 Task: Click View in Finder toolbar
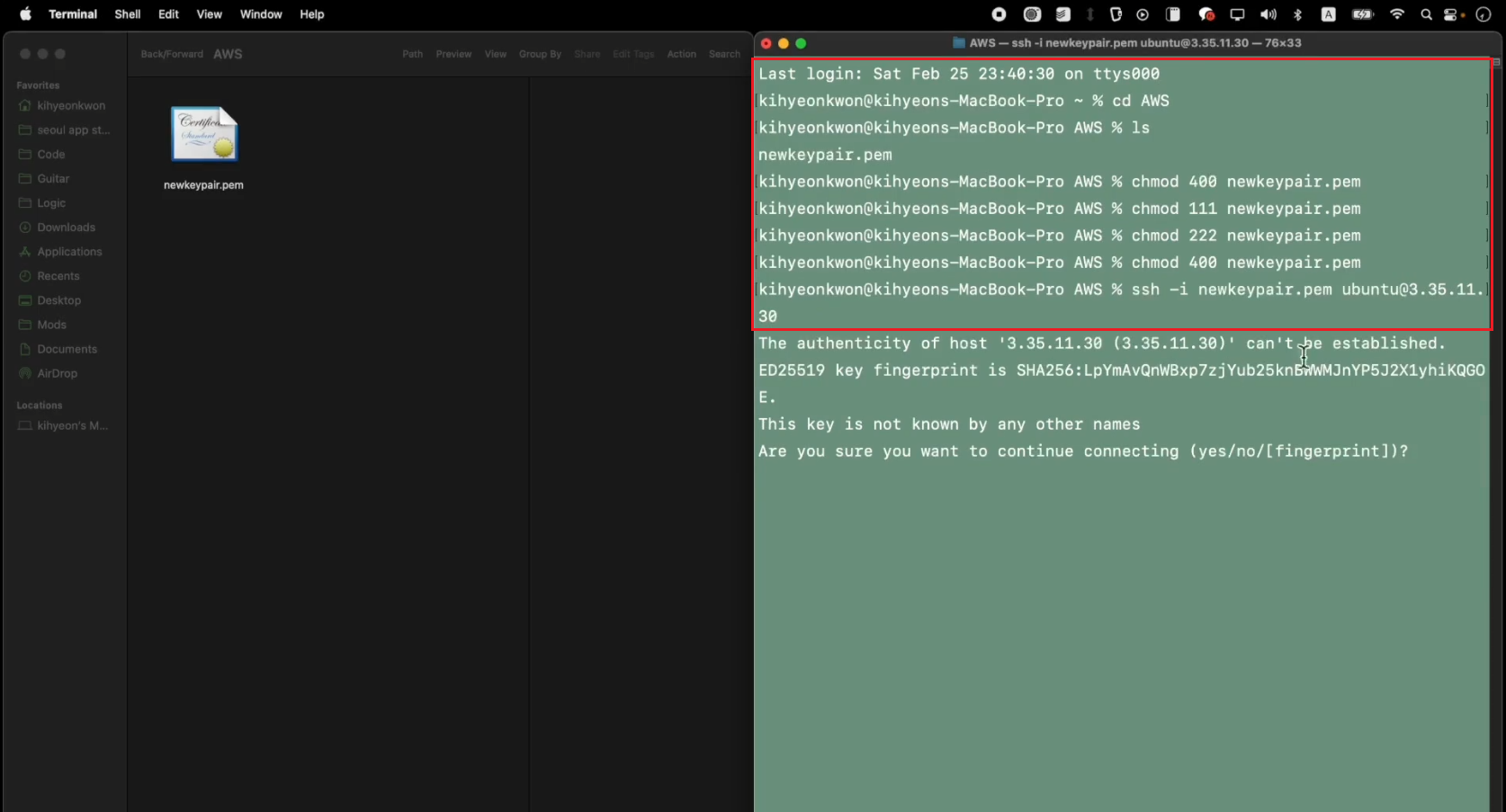(x=496, y=54)
